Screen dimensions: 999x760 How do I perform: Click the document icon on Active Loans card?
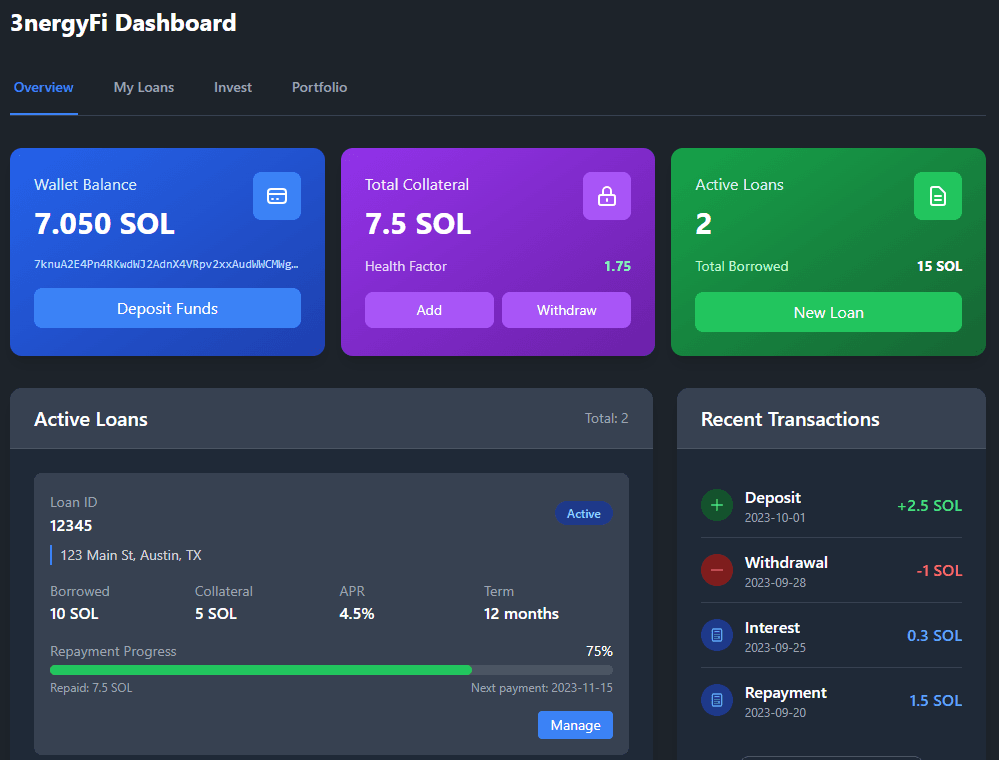(937, 196)
